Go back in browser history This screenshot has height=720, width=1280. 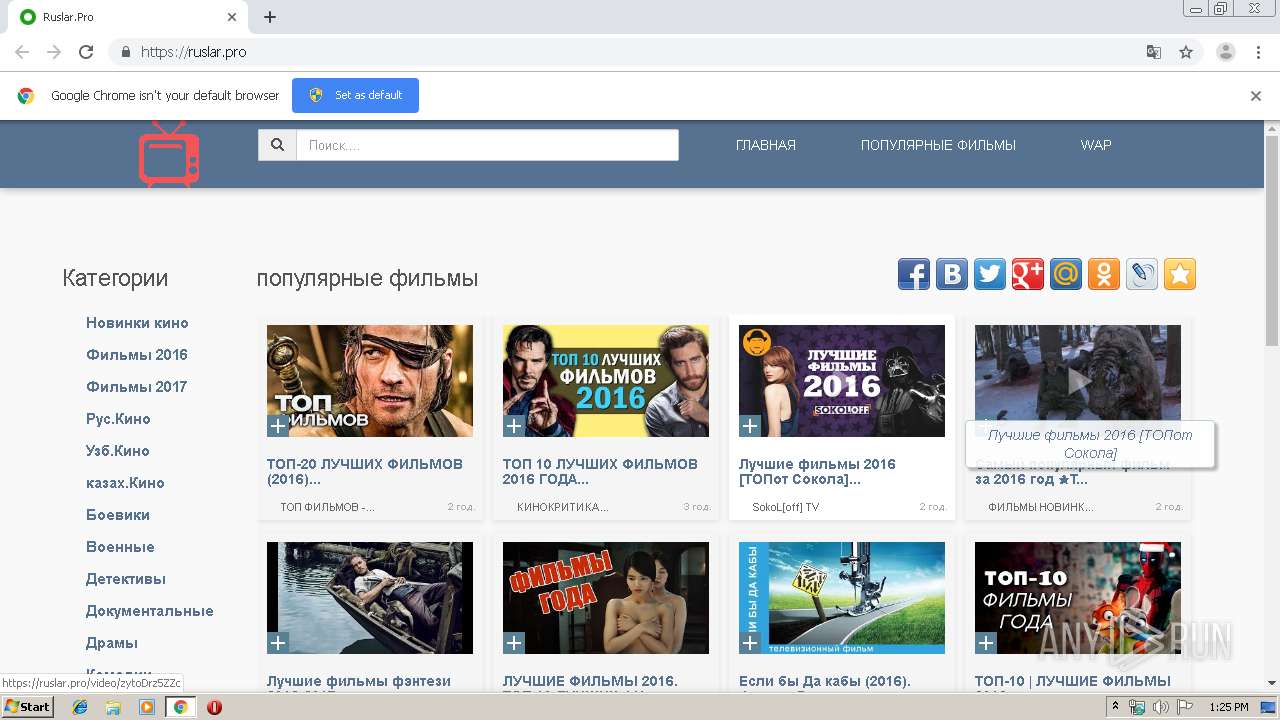[x=22, y=52]
